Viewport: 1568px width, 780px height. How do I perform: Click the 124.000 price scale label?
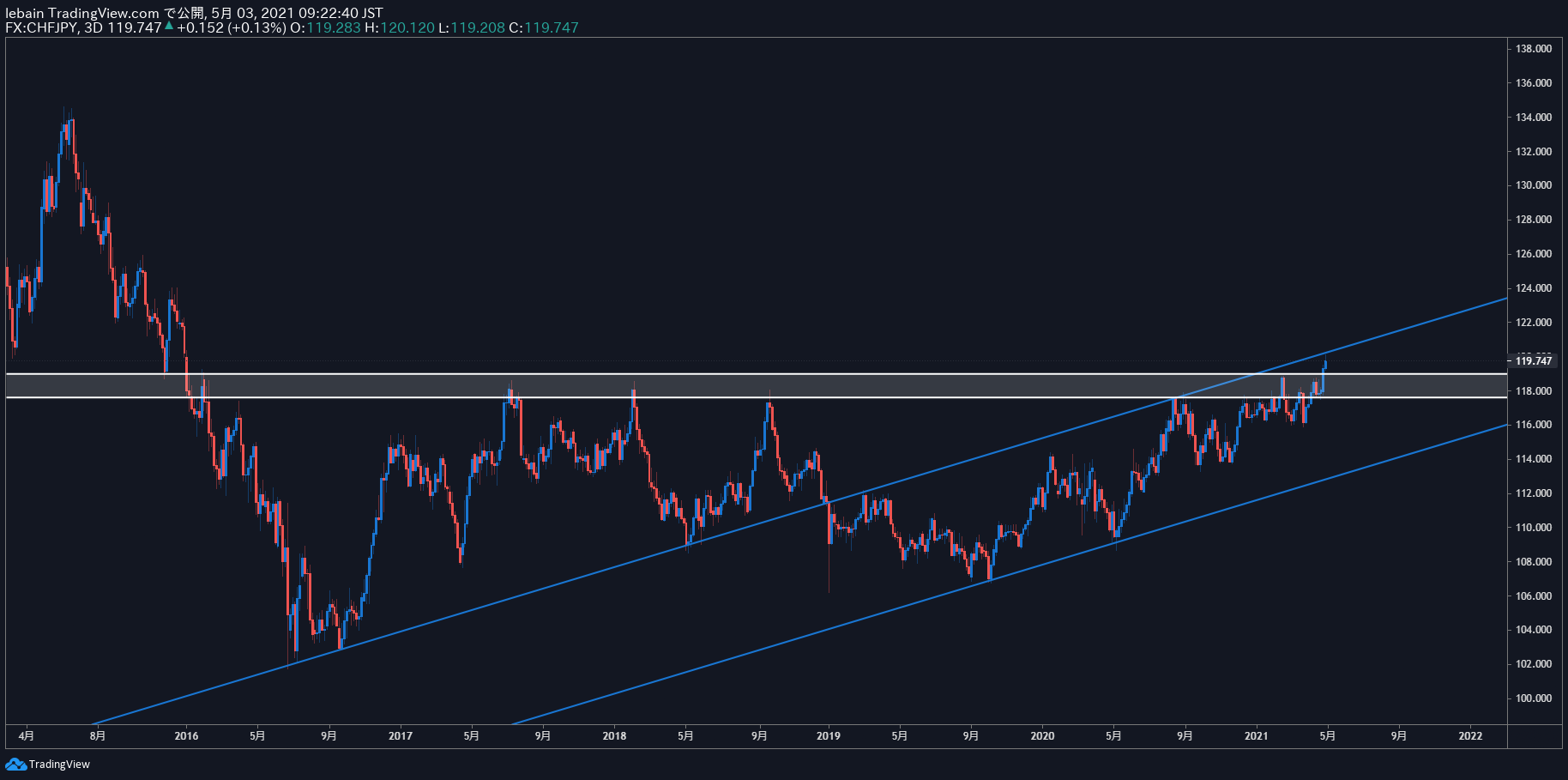[1534, 288]
